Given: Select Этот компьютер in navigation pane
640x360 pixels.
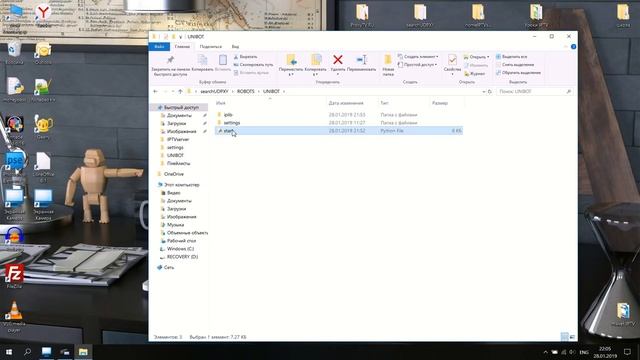Looking at the screenshot, I should pyautogui.click(x=182, y=185).
